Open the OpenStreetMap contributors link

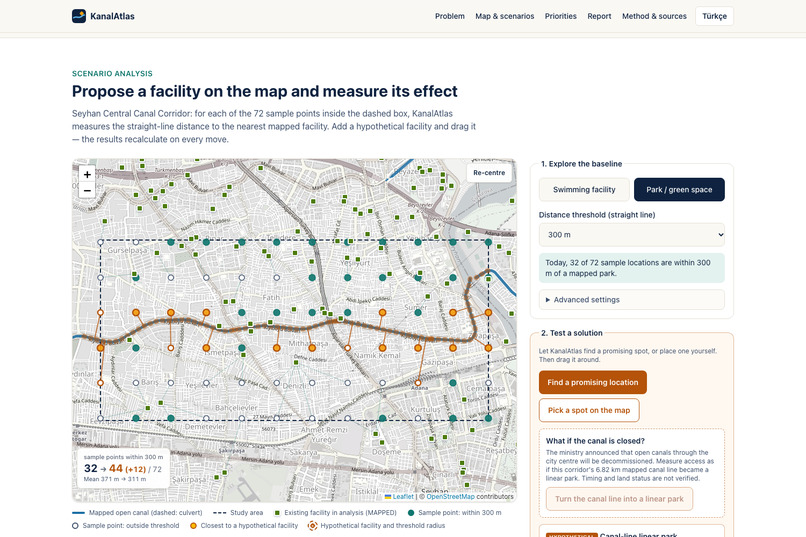click(x=450, y=496)
